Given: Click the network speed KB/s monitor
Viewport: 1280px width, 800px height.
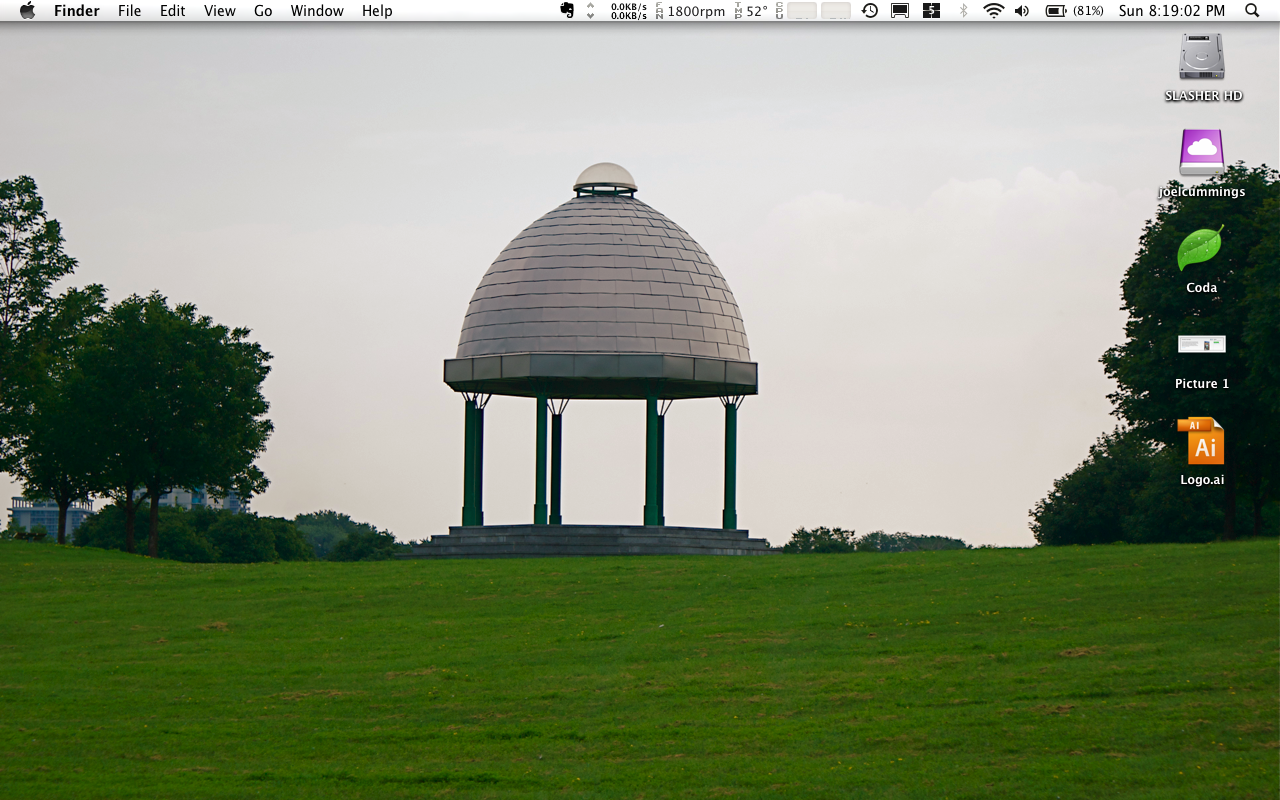Looking at the screenshot, I should 628,11.
